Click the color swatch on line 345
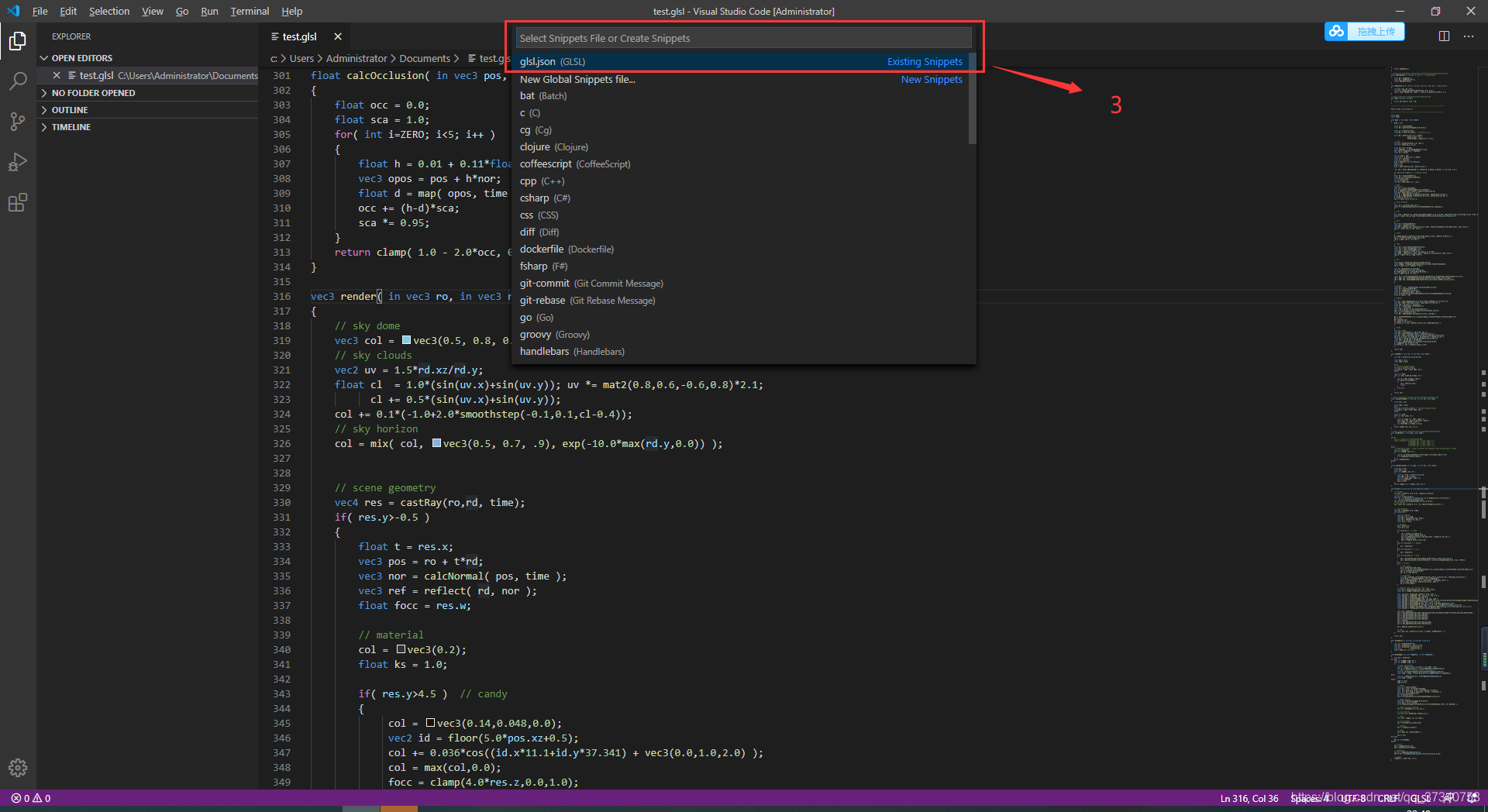This screenshot has height=812, width=1488. point(430,723)
